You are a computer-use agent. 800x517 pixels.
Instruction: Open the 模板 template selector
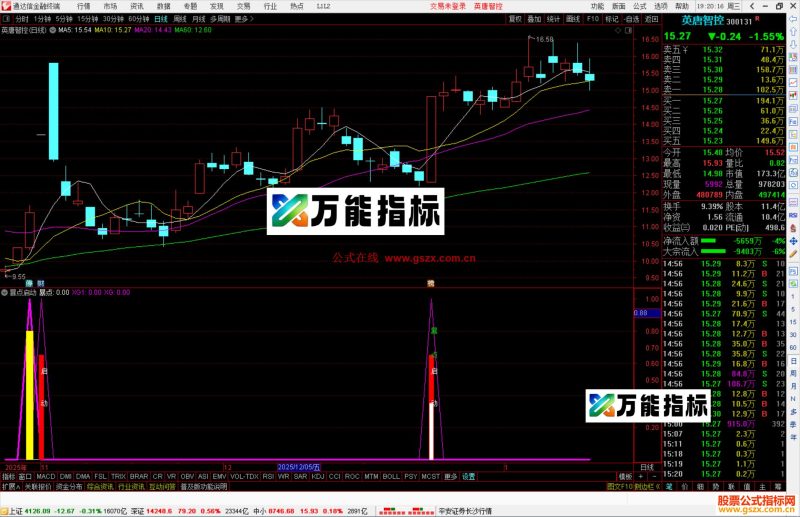[x=626, y=476]
